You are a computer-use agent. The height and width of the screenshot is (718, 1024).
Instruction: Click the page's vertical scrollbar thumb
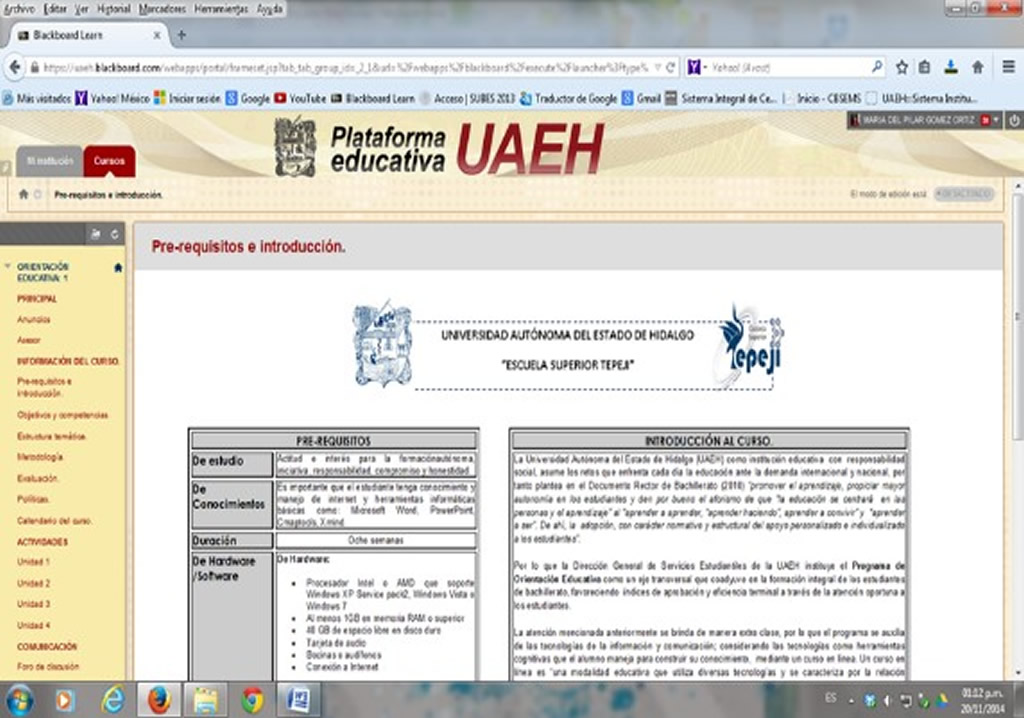[1017, 316]
